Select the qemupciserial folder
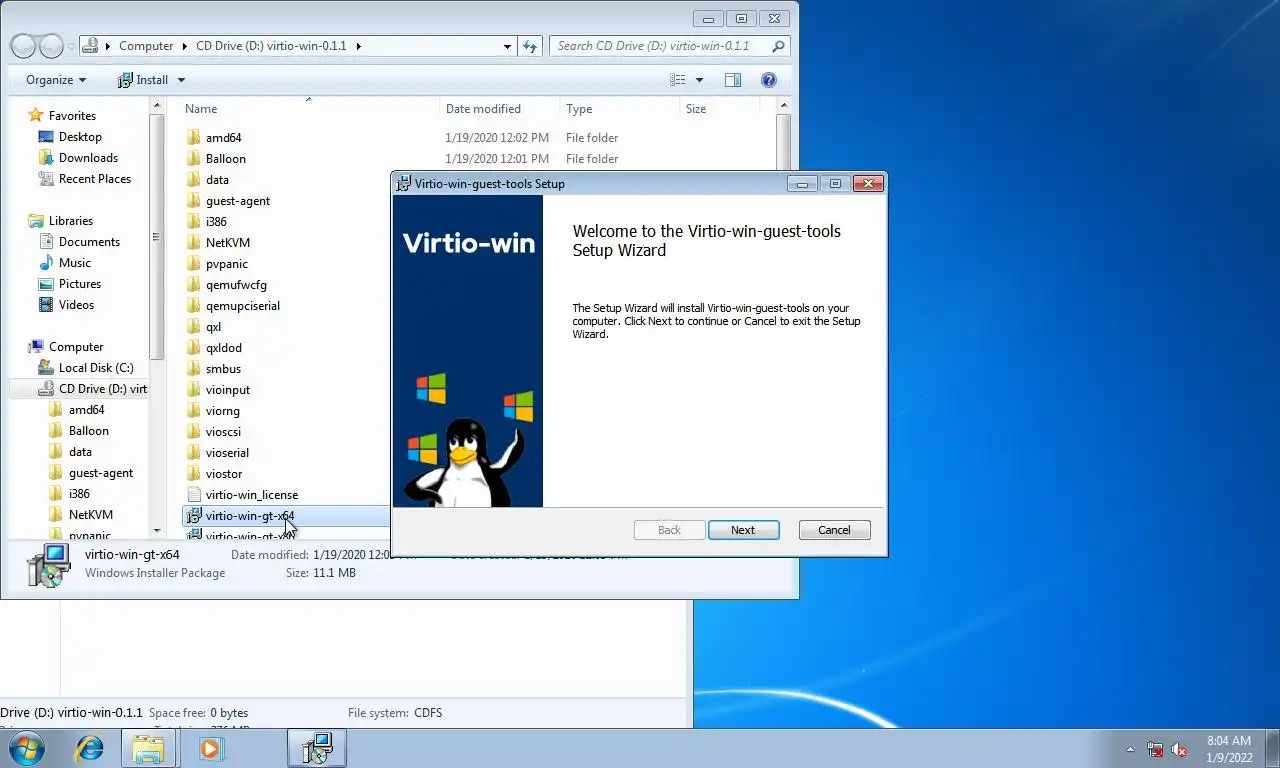This screenshot has width=1280, height=768. click(243, 306)
